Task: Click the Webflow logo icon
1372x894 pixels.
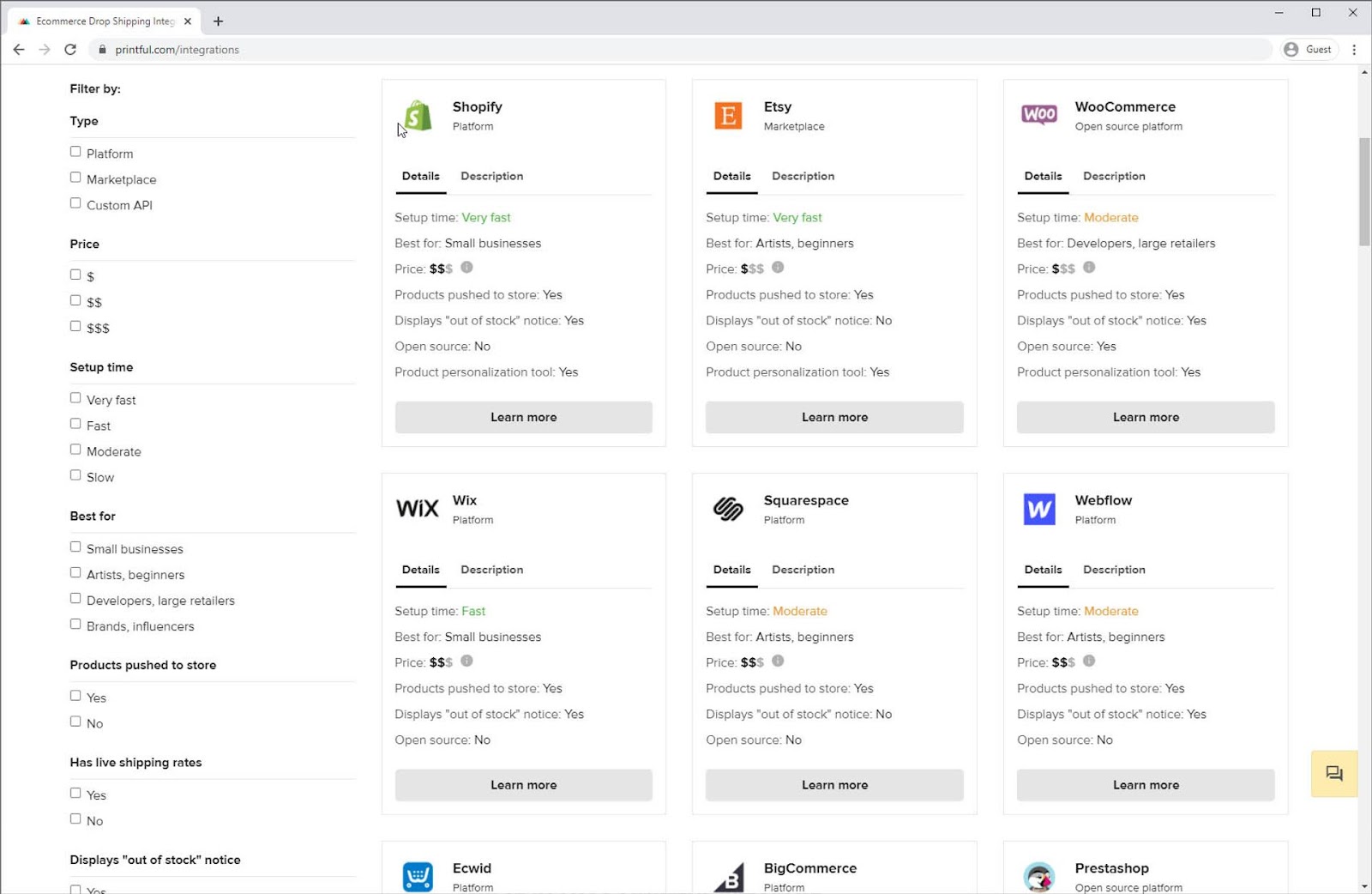Action: point(1039,509)
